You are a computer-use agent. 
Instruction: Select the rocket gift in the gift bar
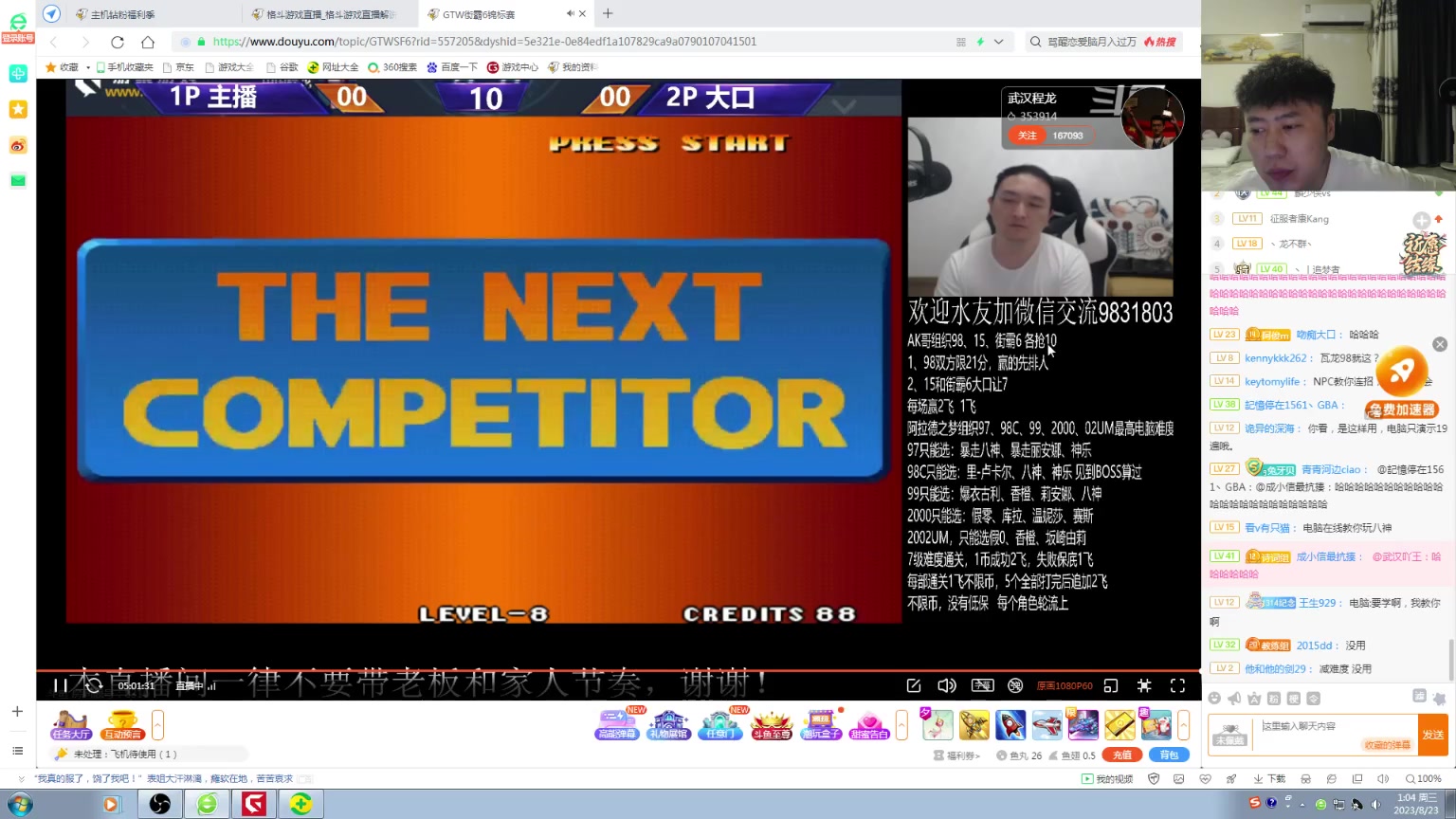click(1010, 725)
